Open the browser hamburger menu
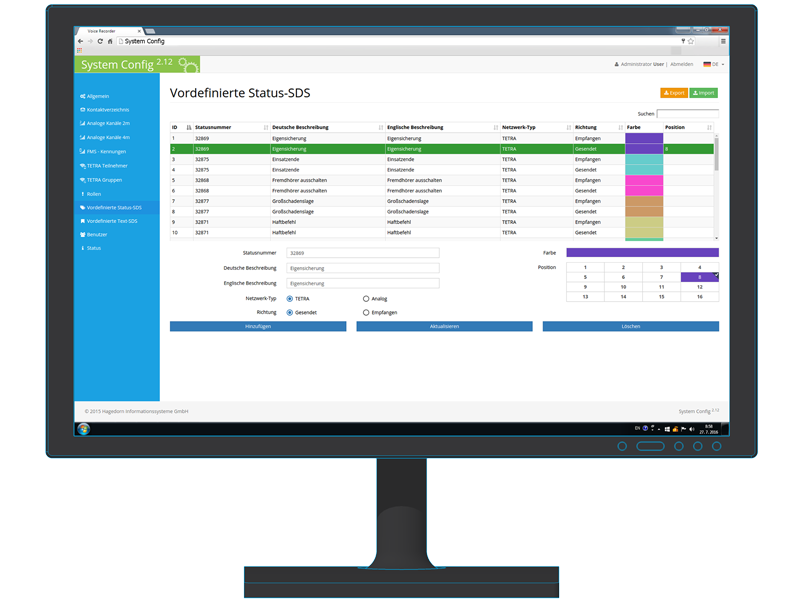The height and width of the screenshot is (604, 800). pyautogui.click(x=723, y=41)
